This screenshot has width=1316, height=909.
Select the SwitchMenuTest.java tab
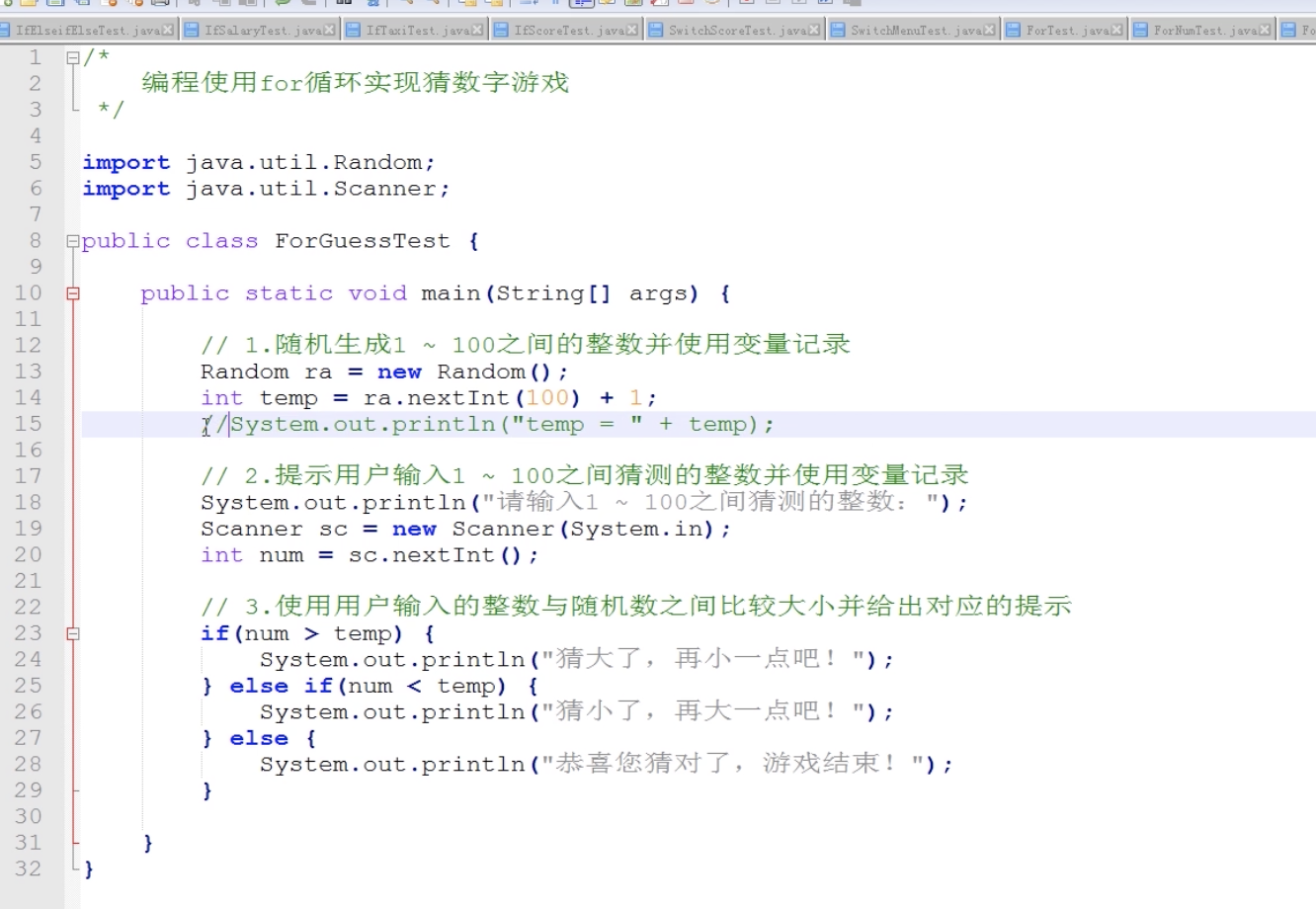913,31
